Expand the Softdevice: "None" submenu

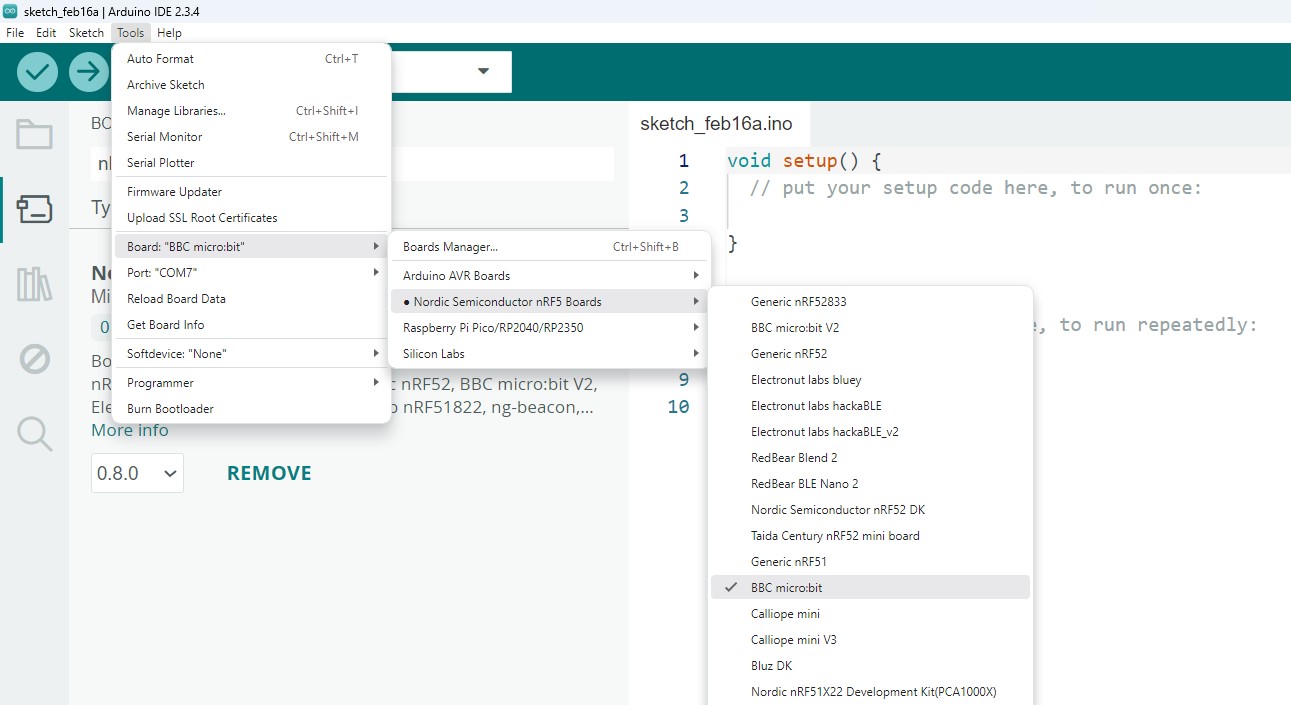click(x=250, y=353)
